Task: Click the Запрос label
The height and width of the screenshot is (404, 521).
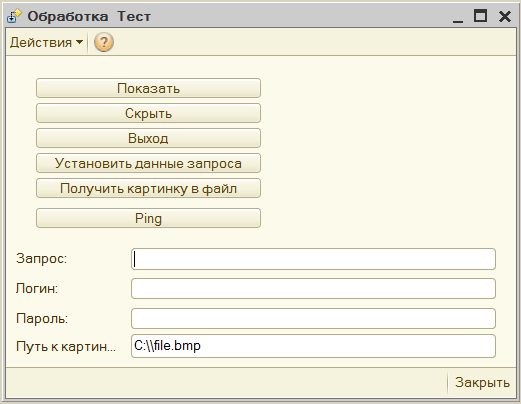Action: pos(42,258)
